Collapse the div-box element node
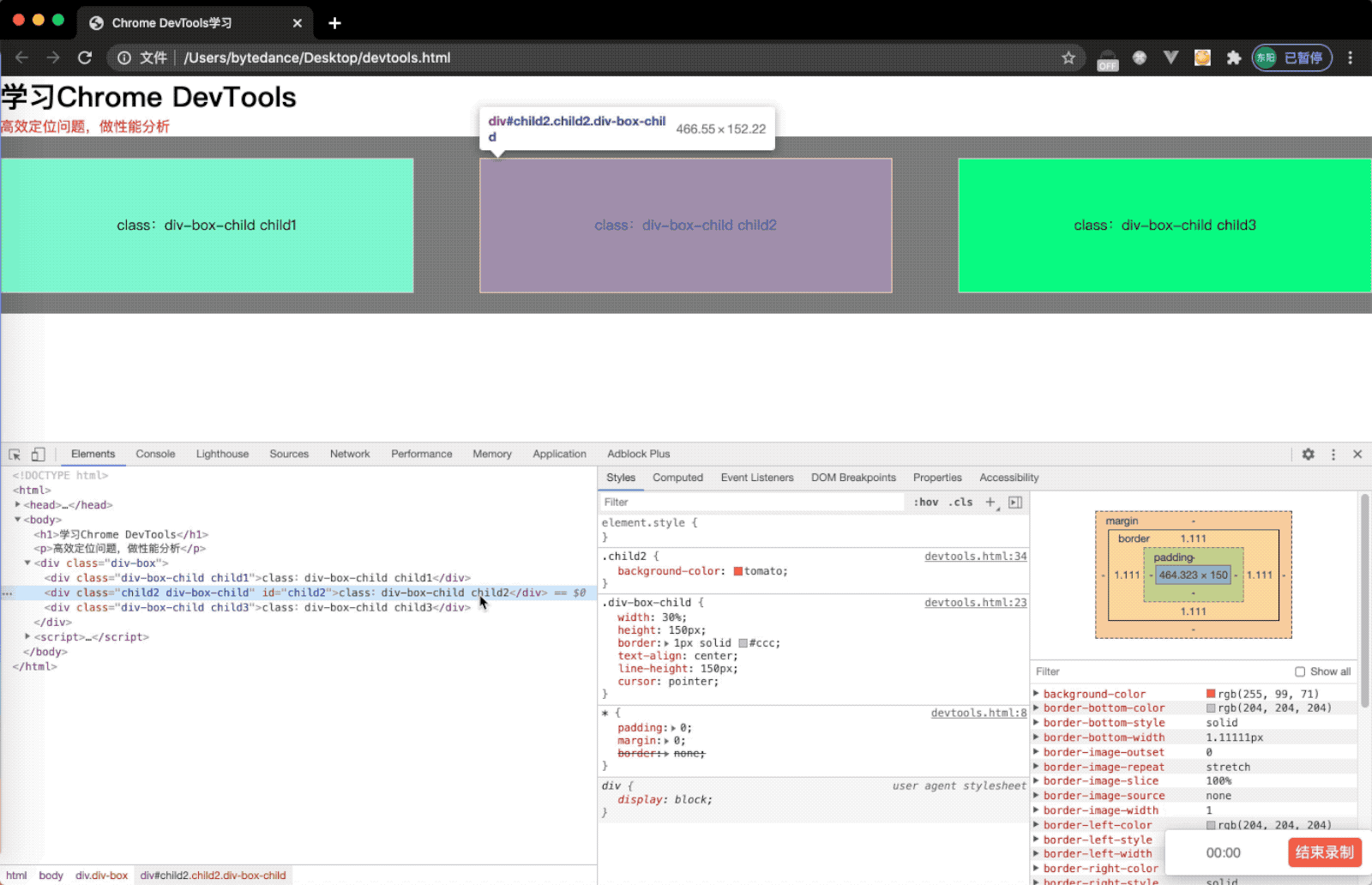The width and height of the screenshot is (1372, 885). pos(28,563)
